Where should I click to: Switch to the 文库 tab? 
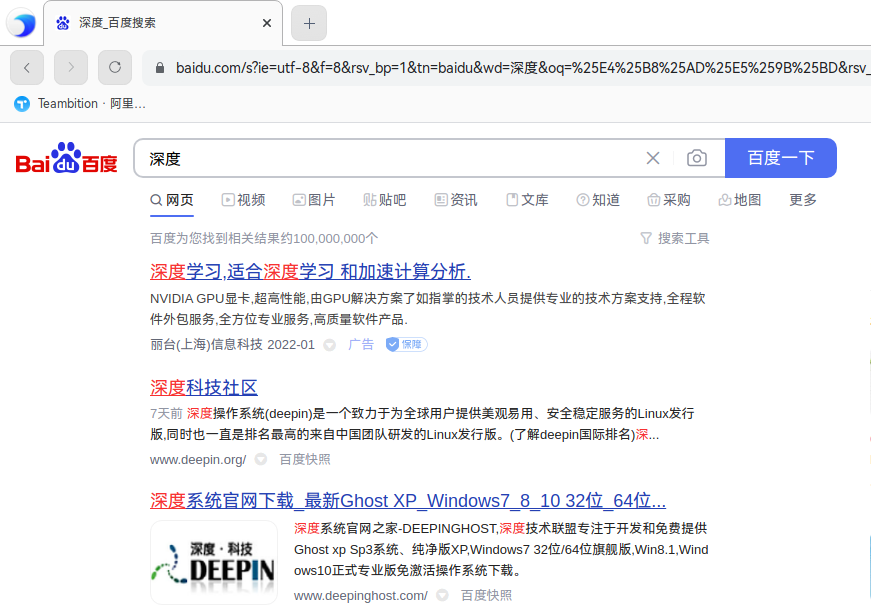(x=527, y=200)
